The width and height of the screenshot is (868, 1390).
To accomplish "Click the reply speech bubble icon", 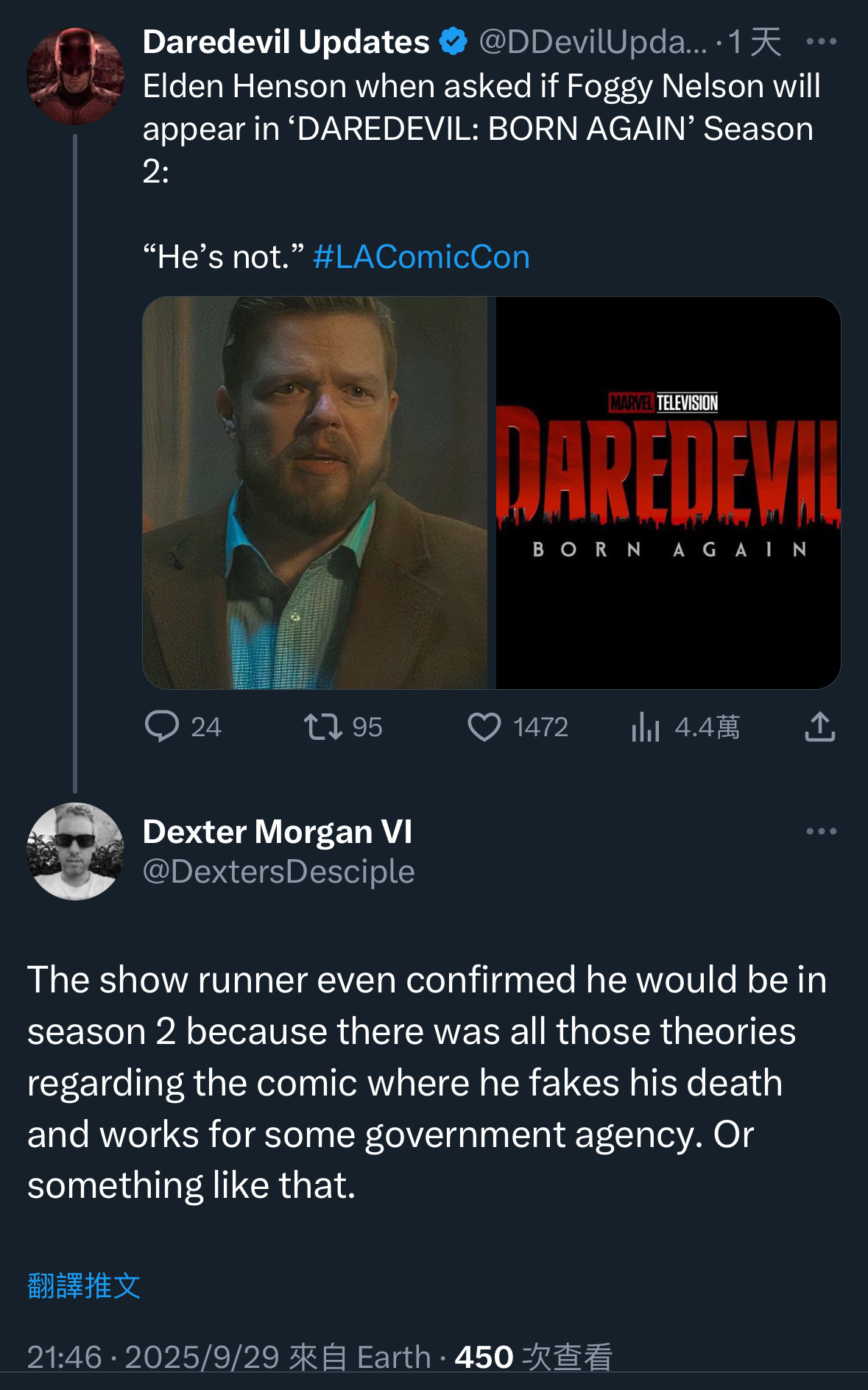I will tap(162, 726).
